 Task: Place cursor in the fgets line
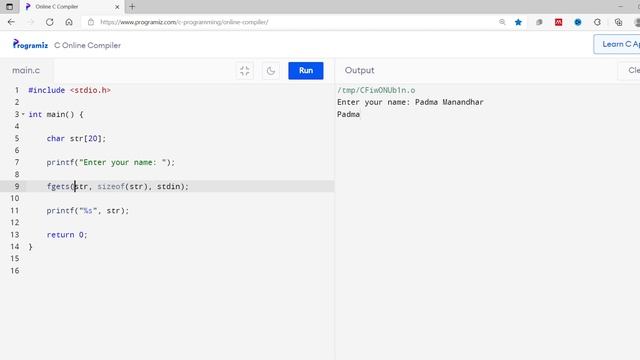pos(118,187)
